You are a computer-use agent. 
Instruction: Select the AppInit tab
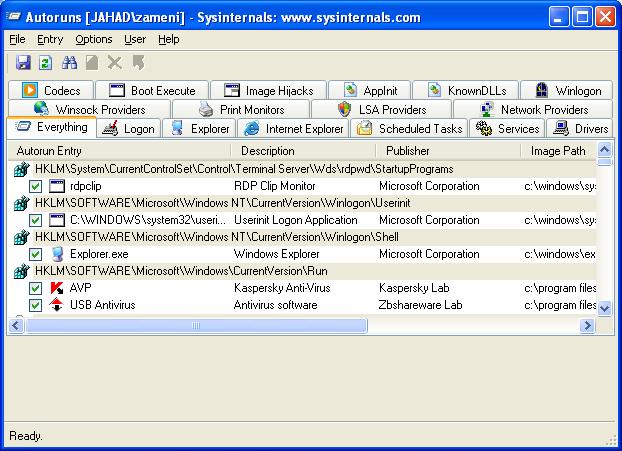(371, 90)
